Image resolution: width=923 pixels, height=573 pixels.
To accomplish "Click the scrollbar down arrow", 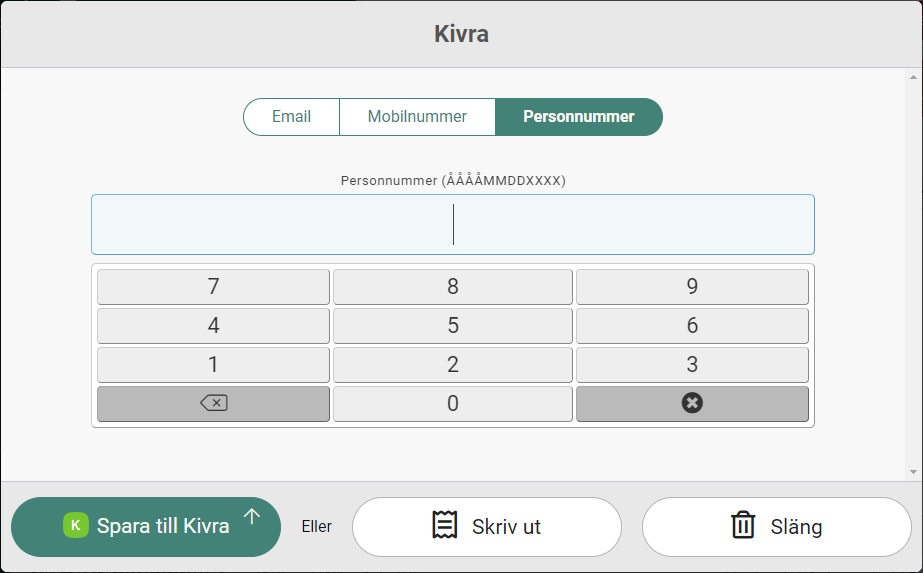I will click(x=913, y=471).
